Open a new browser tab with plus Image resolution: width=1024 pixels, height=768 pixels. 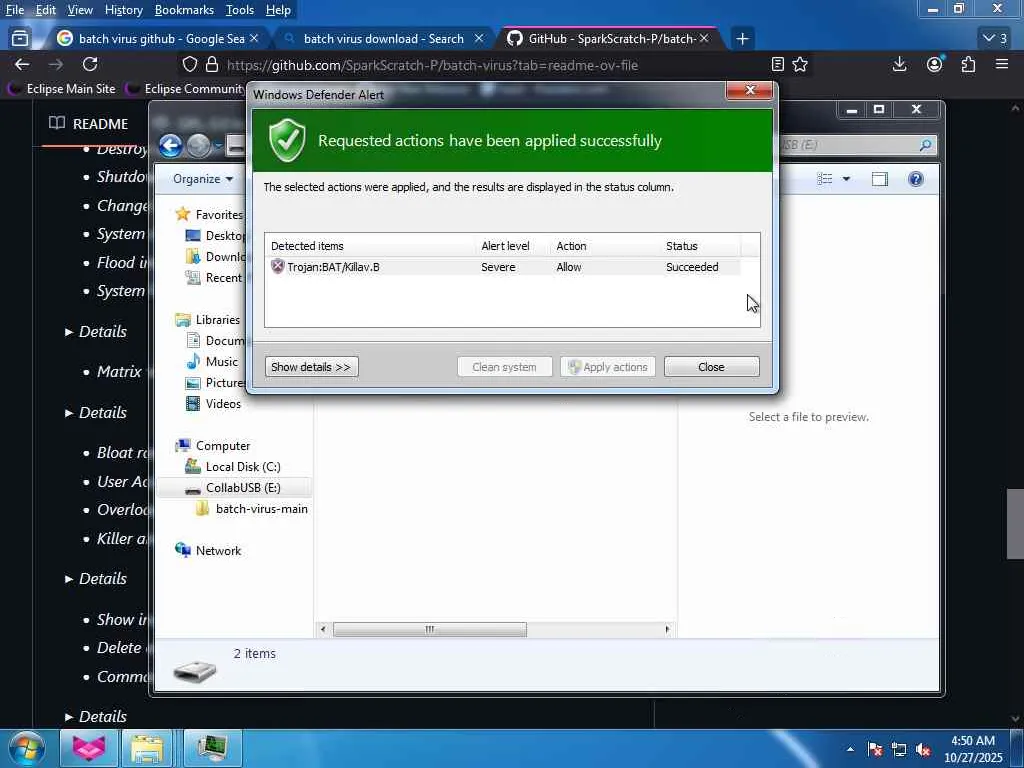tap(742, 39)
